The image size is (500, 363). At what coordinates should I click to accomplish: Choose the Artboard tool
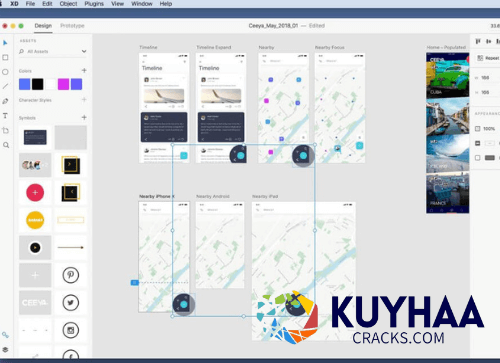pyautogui.click(x=5, y=130)
